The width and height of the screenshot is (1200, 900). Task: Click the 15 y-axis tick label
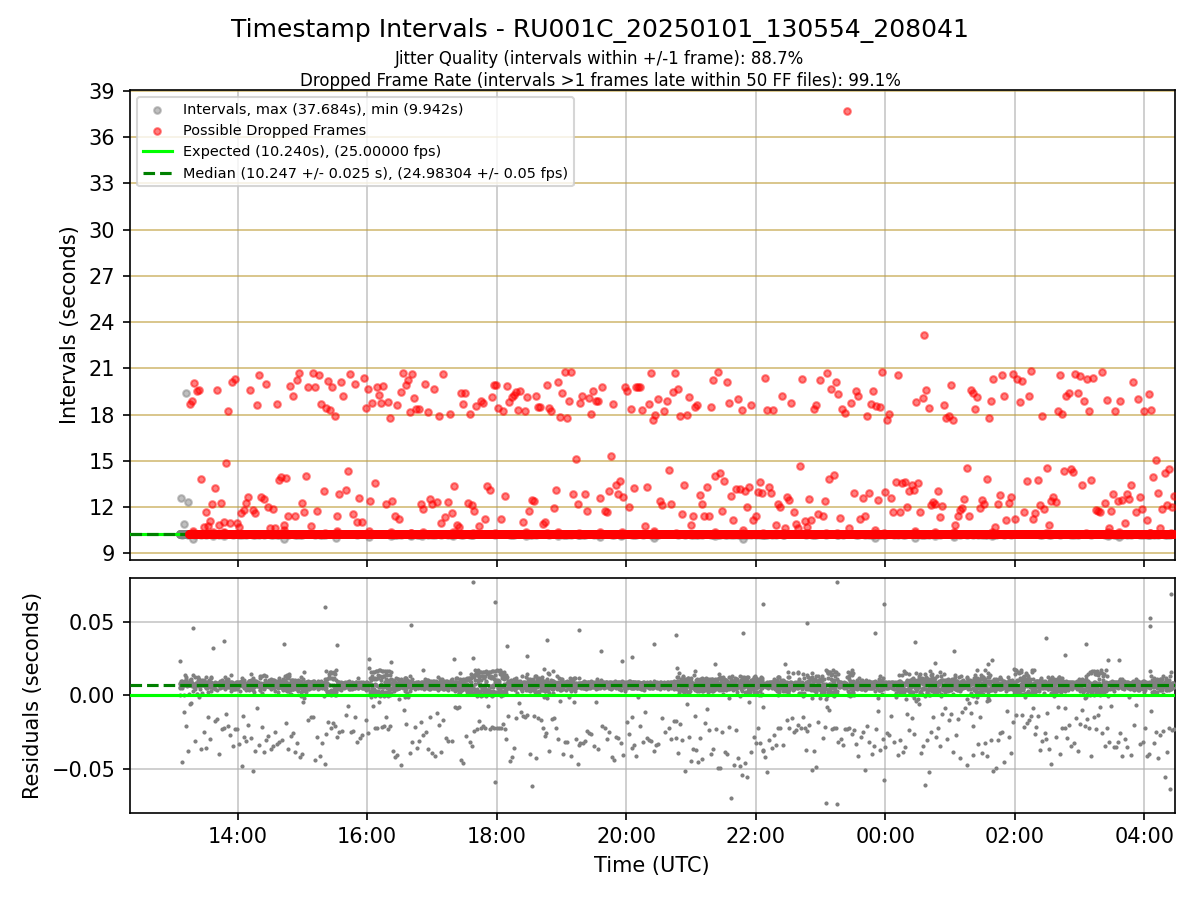(x=101, y=461)
